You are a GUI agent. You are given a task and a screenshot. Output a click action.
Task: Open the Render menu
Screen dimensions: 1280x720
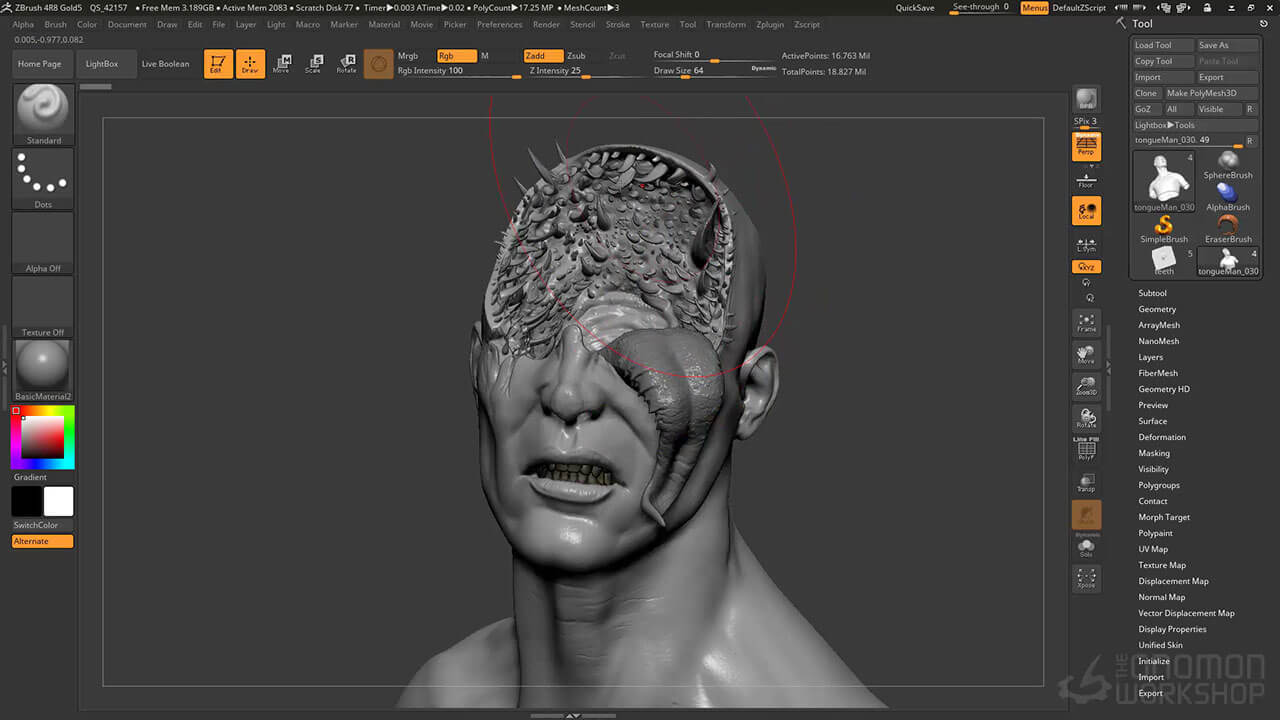[546, 24]
